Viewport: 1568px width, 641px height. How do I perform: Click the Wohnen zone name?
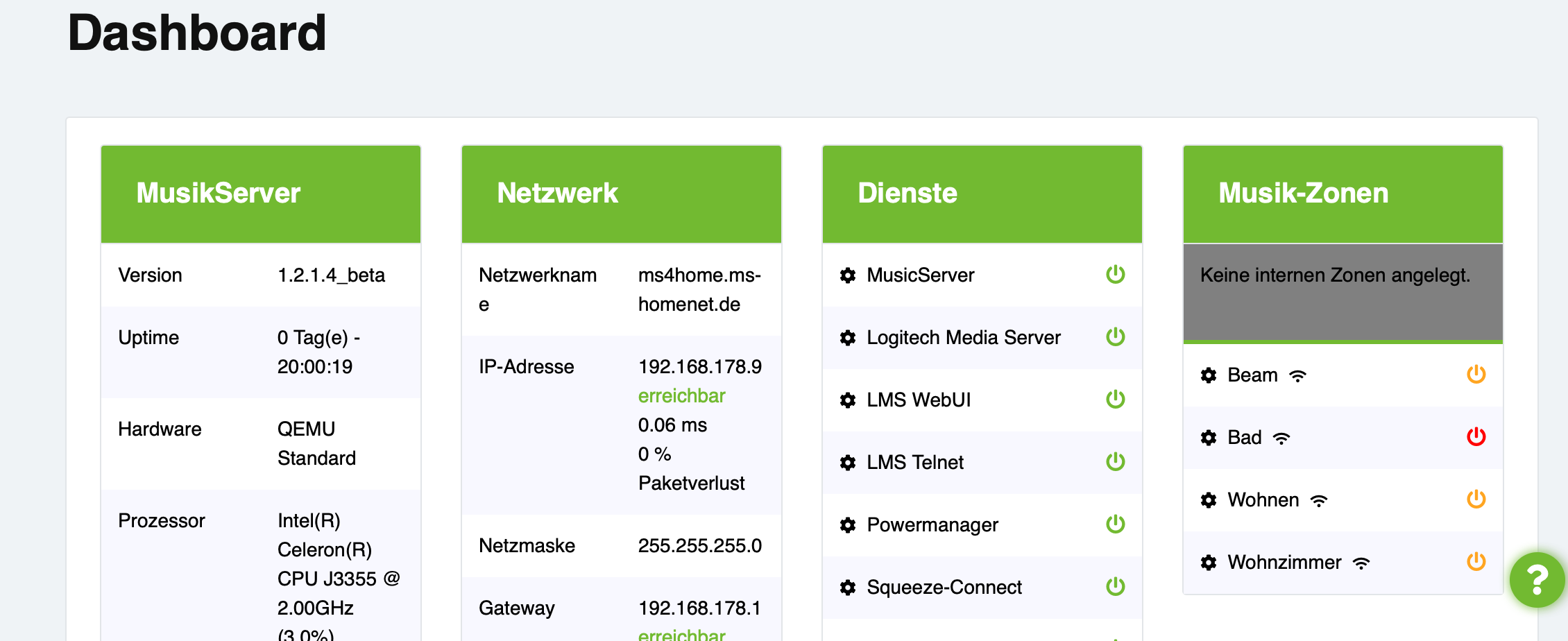coord(1263,500)
